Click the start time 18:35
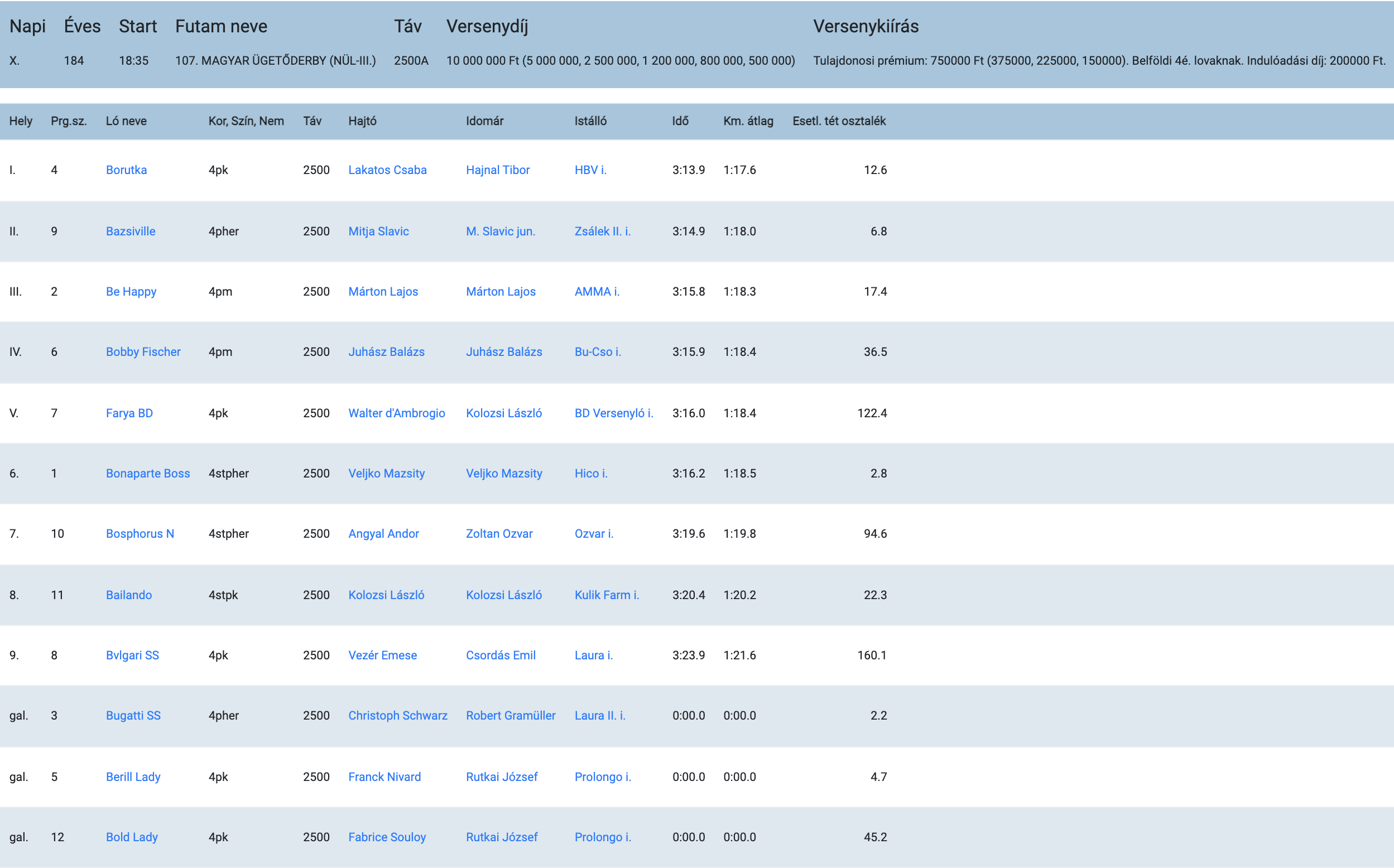Screen dimensions: 1394x868 (x=134, y=61)
